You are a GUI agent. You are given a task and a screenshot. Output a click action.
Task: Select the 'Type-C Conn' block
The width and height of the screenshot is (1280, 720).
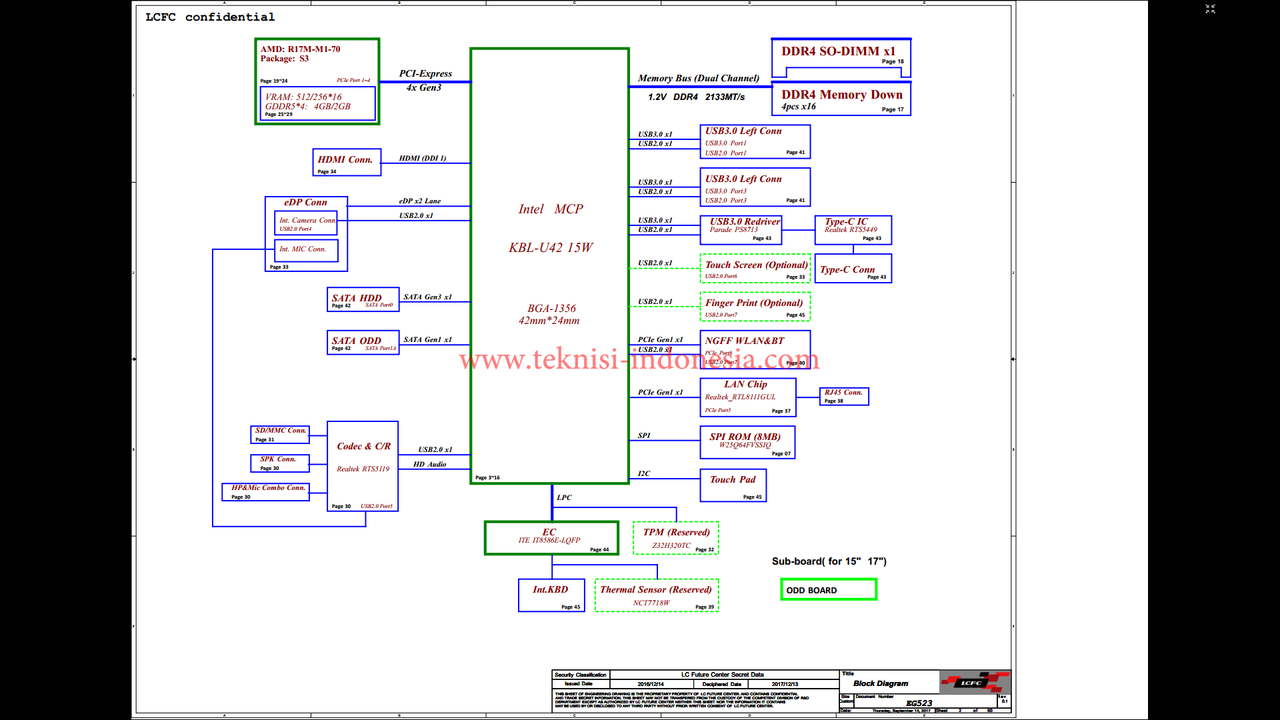(852, 268)
